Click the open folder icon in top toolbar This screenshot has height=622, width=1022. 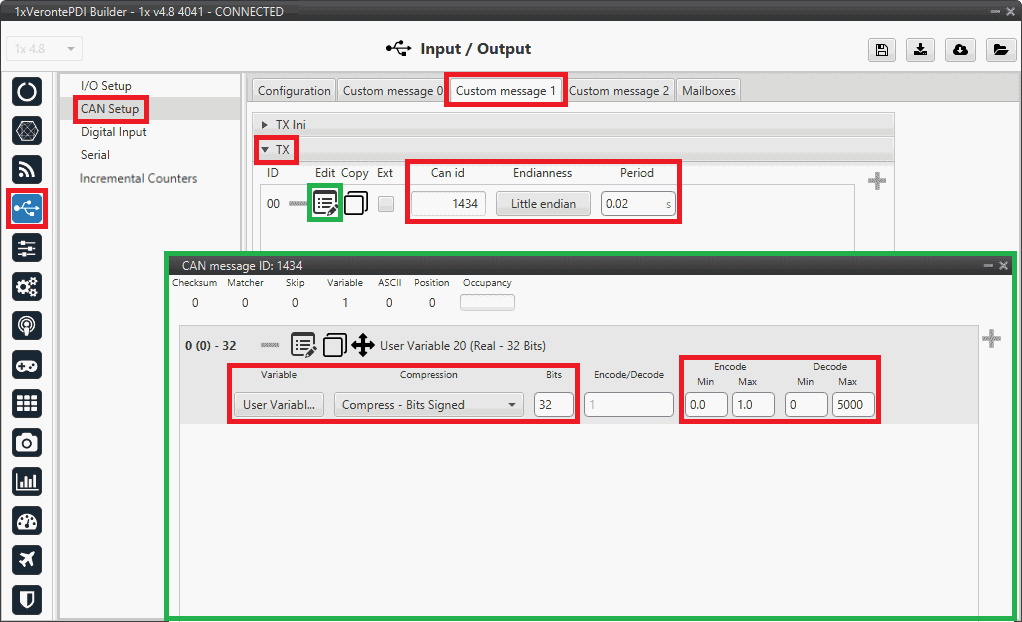[x=999, y=50]
